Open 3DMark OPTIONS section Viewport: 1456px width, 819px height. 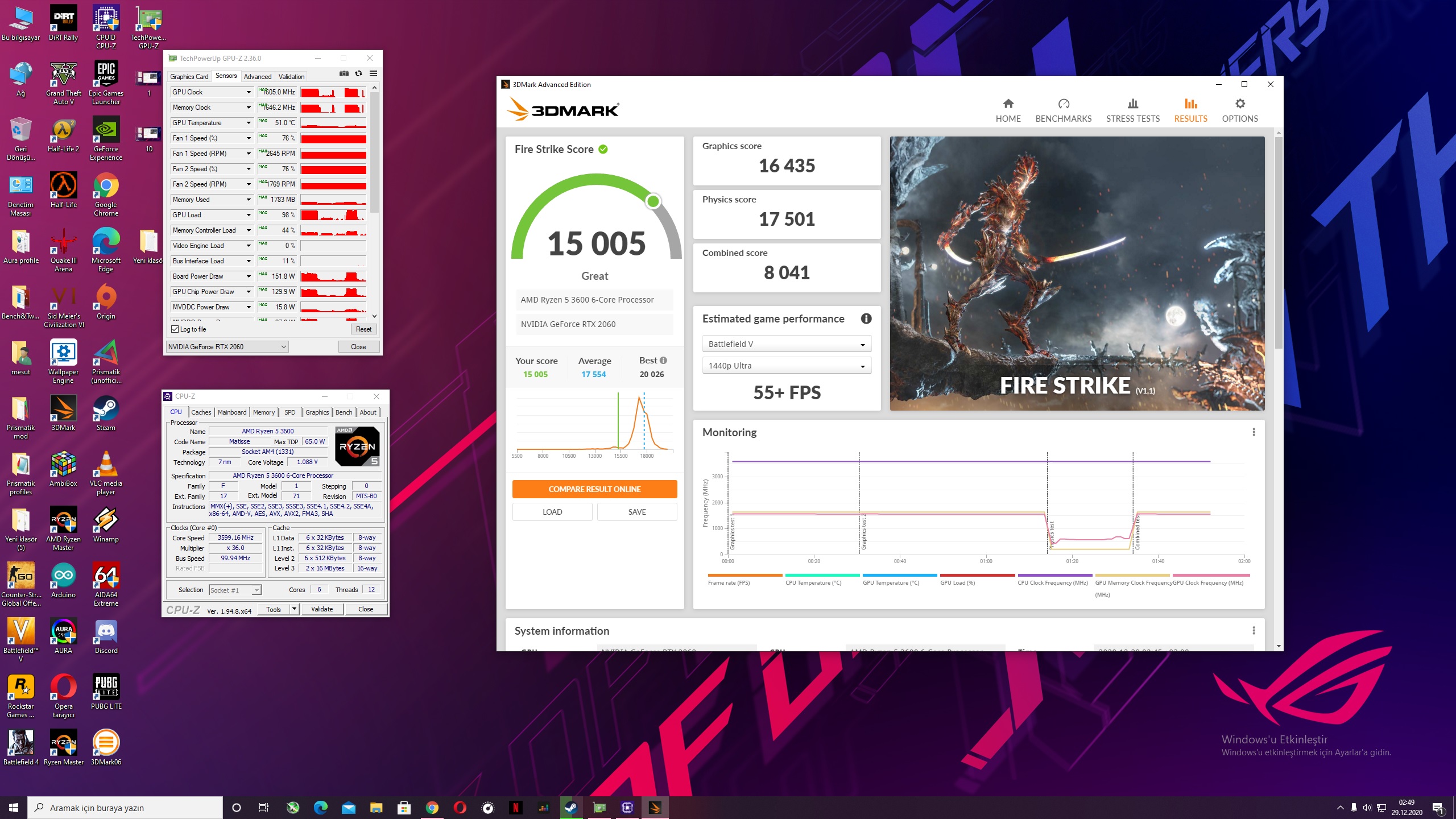pos(1240,110)
